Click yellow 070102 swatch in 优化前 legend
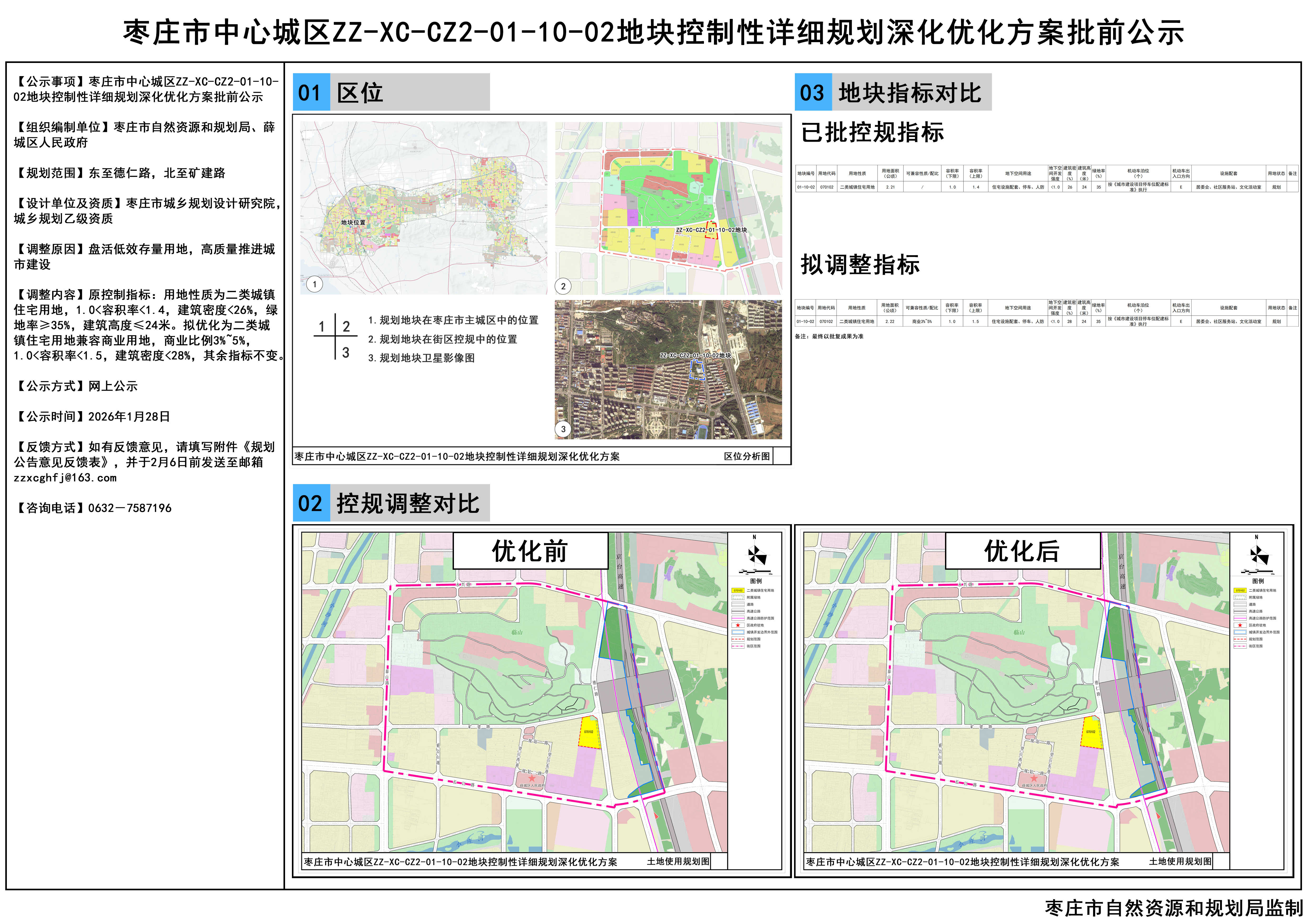 click(738, 591)
